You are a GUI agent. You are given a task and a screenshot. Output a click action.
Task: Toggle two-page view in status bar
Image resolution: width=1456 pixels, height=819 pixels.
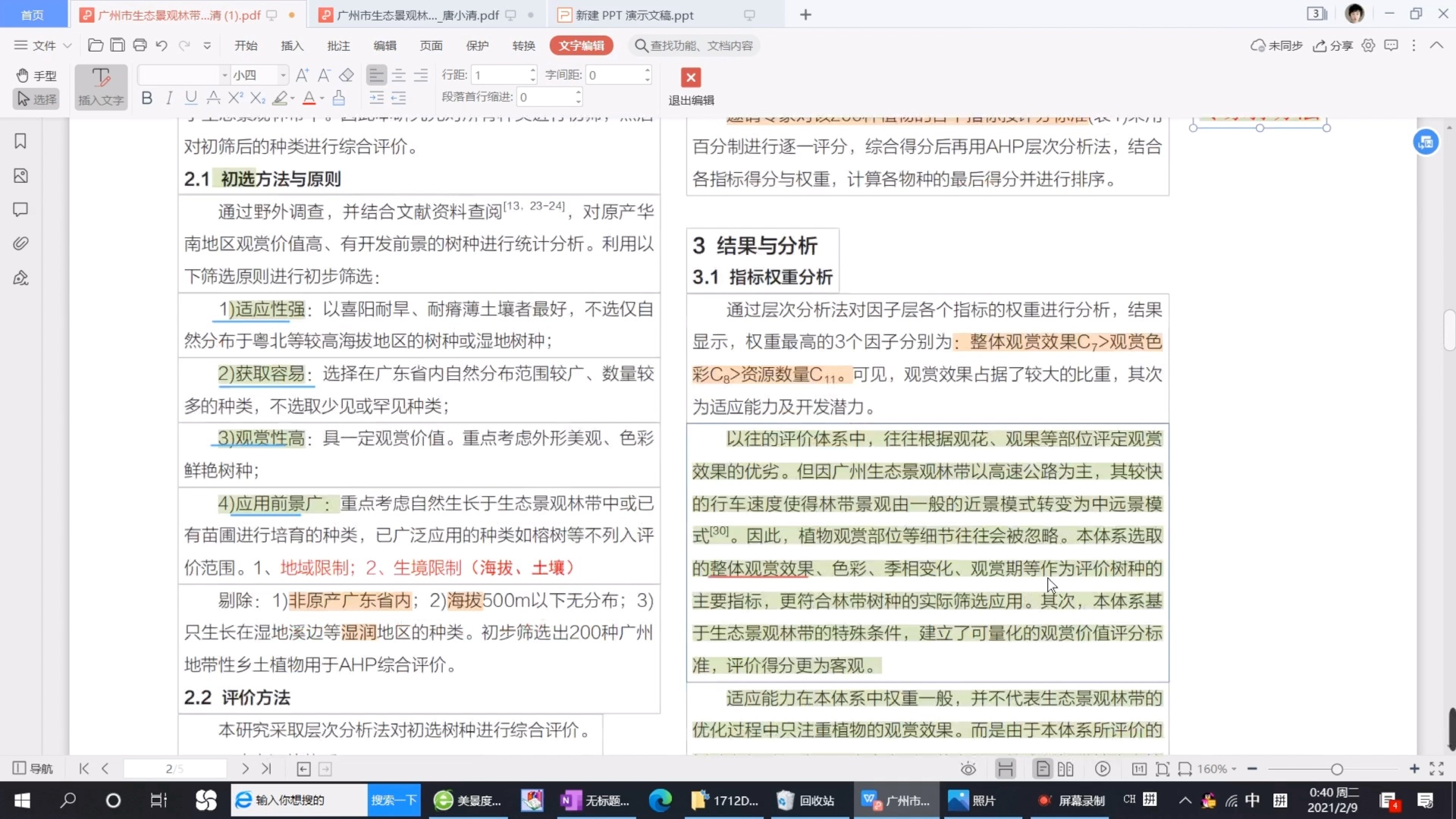click(1065, 768)
